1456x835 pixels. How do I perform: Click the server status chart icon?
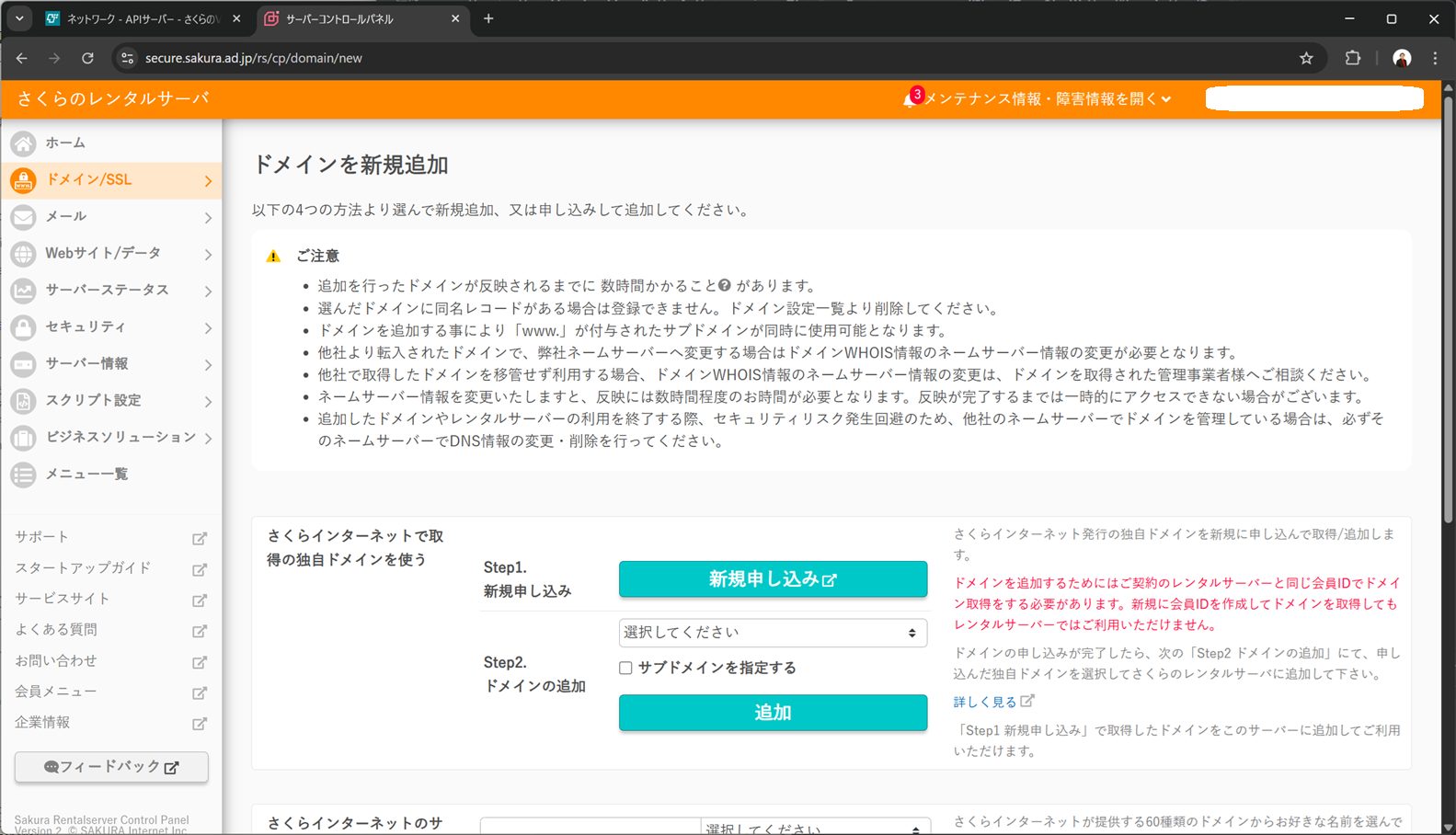(23, 291)
